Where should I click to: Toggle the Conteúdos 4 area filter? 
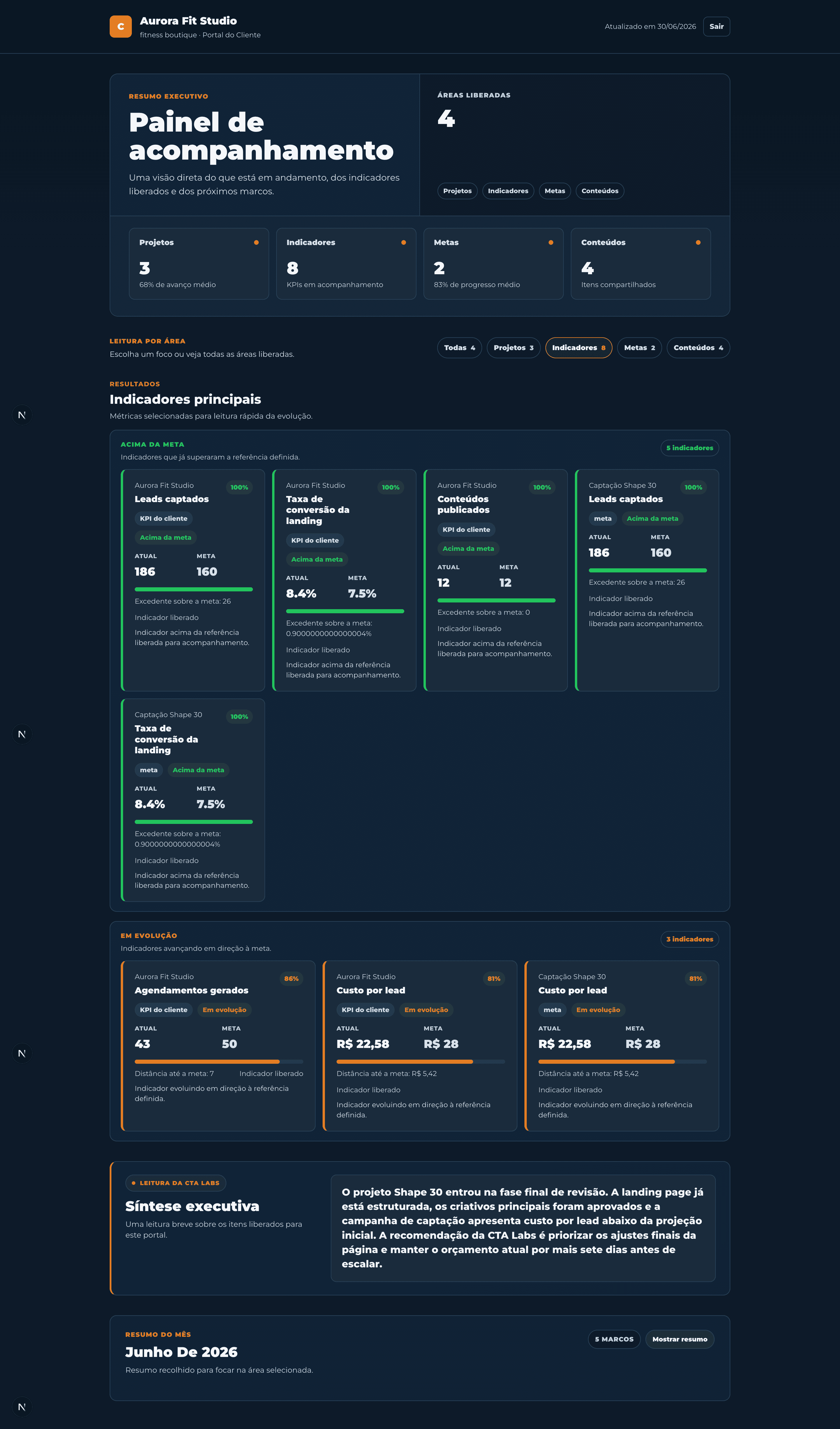[698, 347]
